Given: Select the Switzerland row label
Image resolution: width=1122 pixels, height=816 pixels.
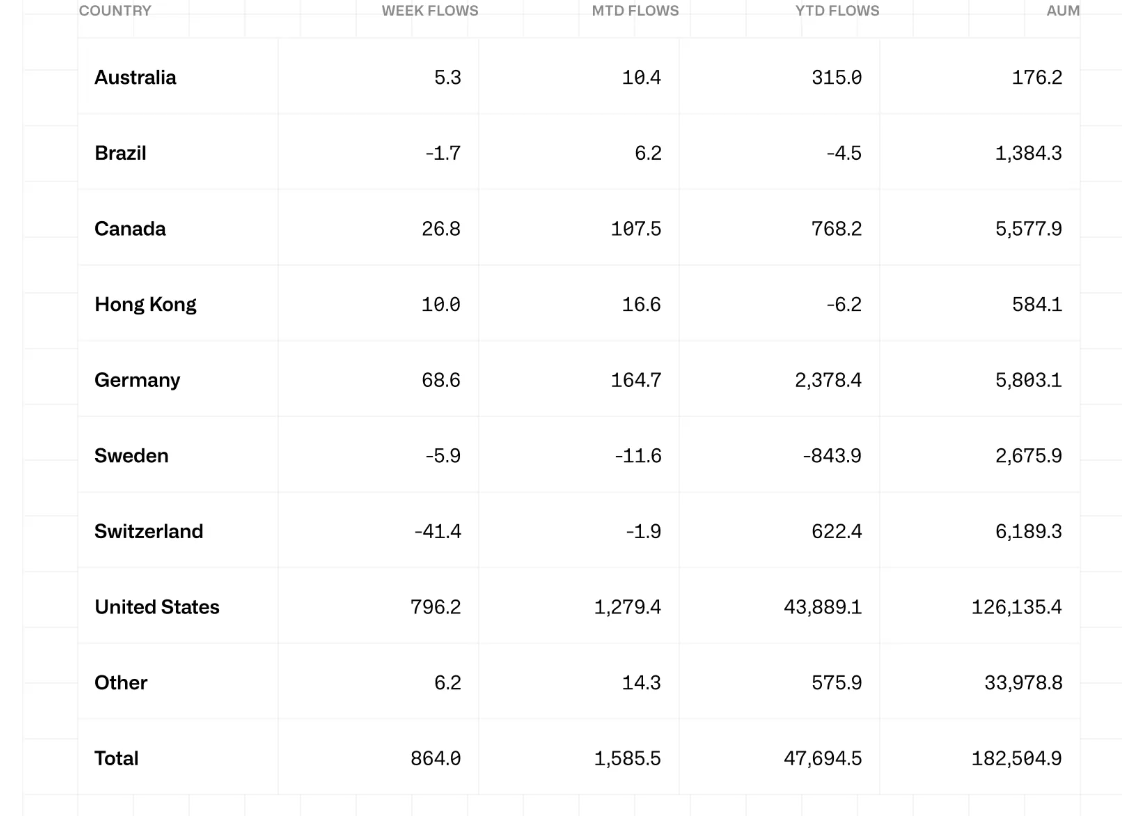Looking at the screenshot, I should 148,531.
